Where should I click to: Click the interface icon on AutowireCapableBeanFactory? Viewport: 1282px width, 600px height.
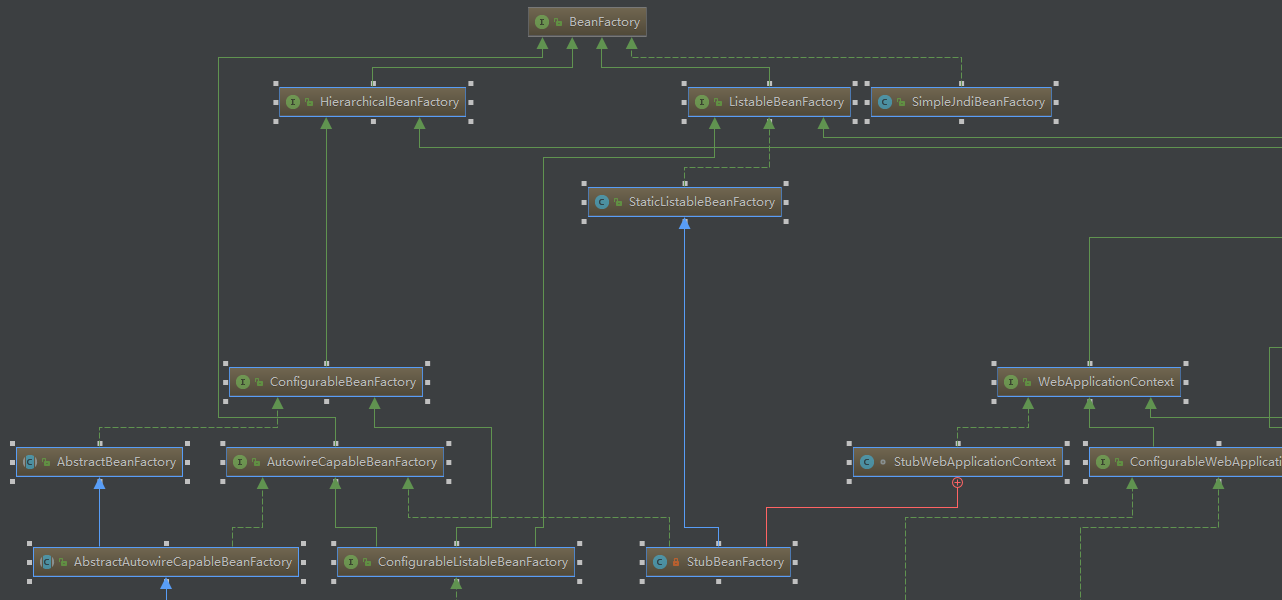pyautogui.click(x=239, y=461)
